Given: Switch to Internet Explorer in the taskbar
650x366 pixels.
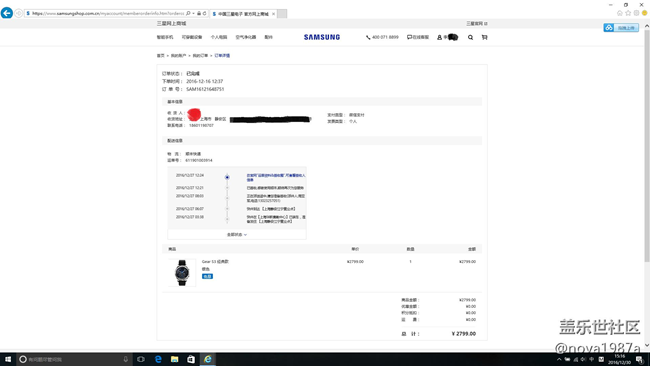Looking at the screenshot, I should (x=208, y=359).
